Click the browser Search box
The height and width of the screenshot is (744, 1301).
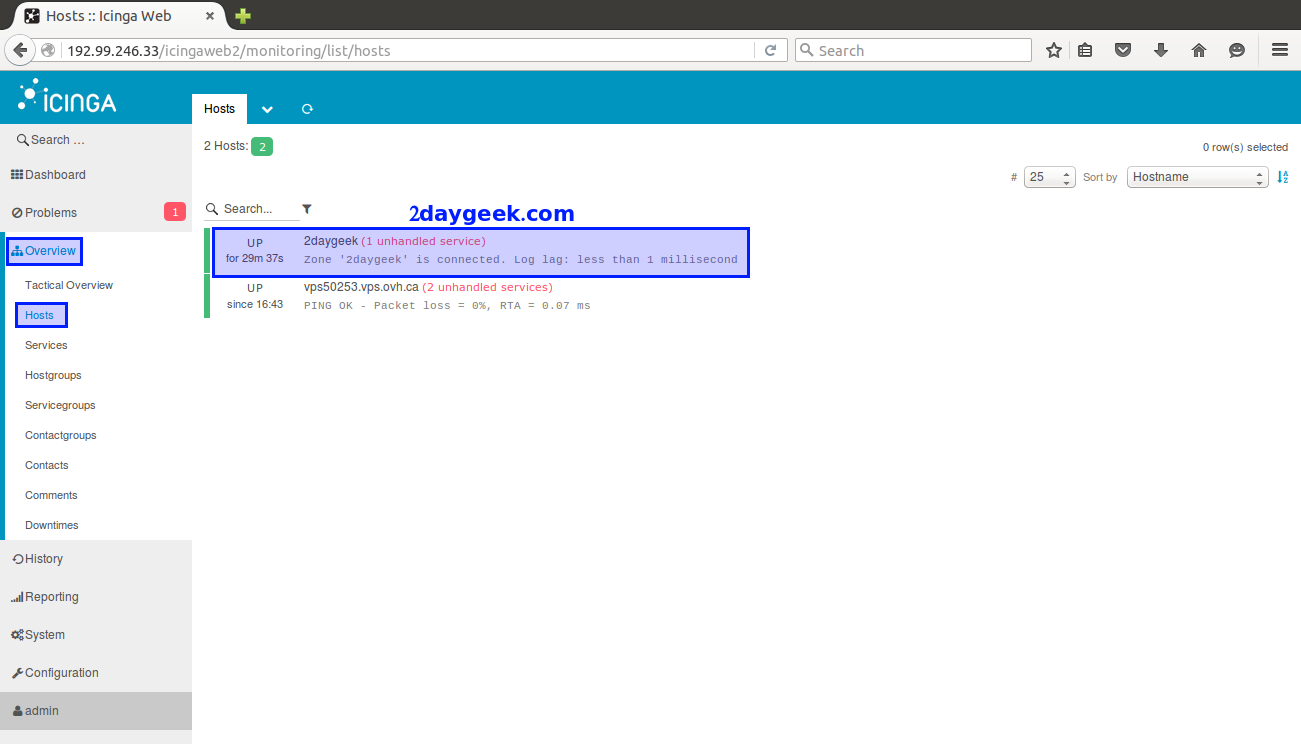(913, 50)
